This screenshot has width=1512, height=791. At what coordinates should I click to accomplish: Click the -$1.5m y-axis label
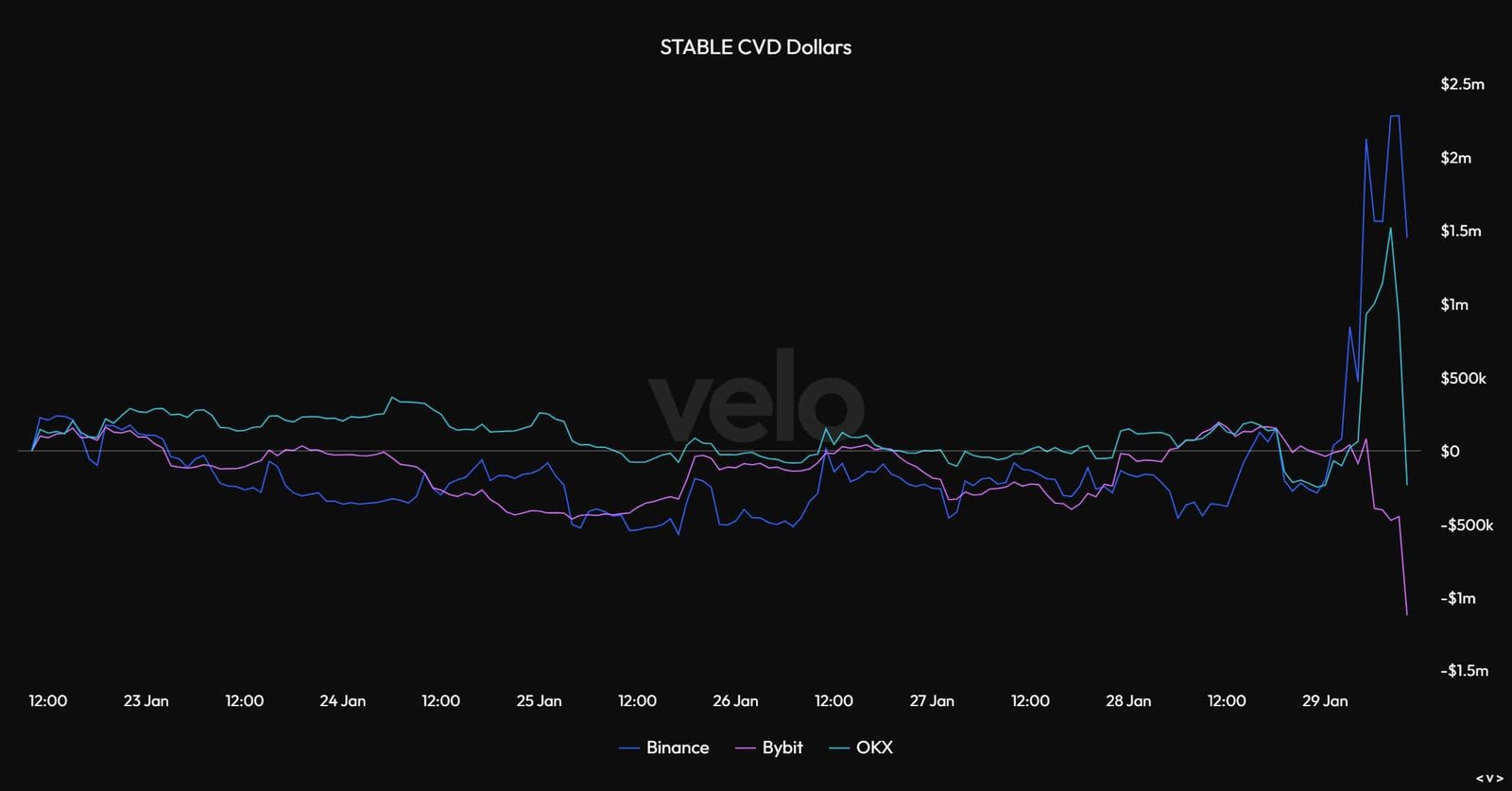1464,671
